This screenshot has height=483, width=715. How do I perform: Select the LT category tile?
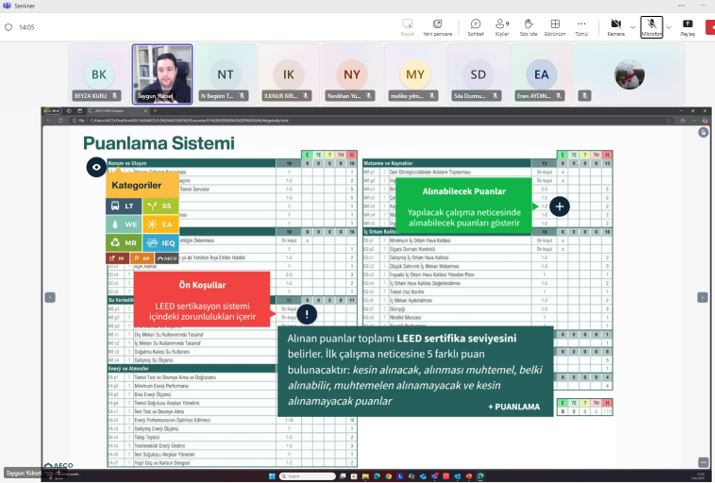point(124,206)
